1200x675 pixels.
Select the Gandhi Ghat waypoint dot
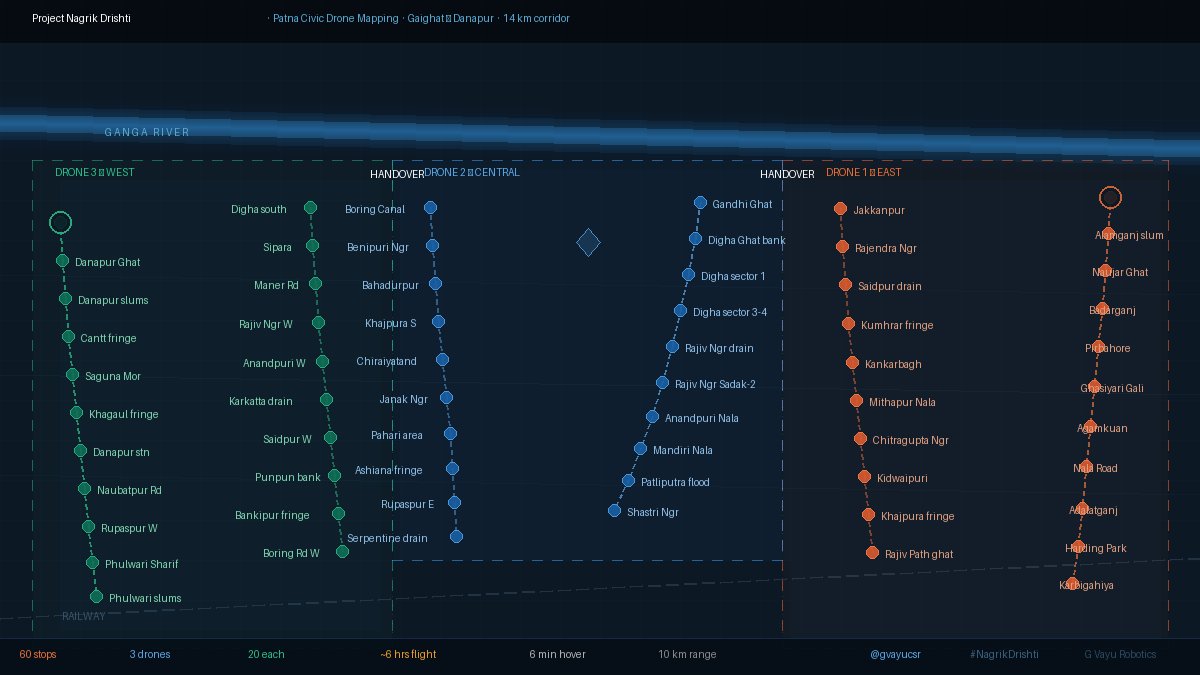(700, 203)
